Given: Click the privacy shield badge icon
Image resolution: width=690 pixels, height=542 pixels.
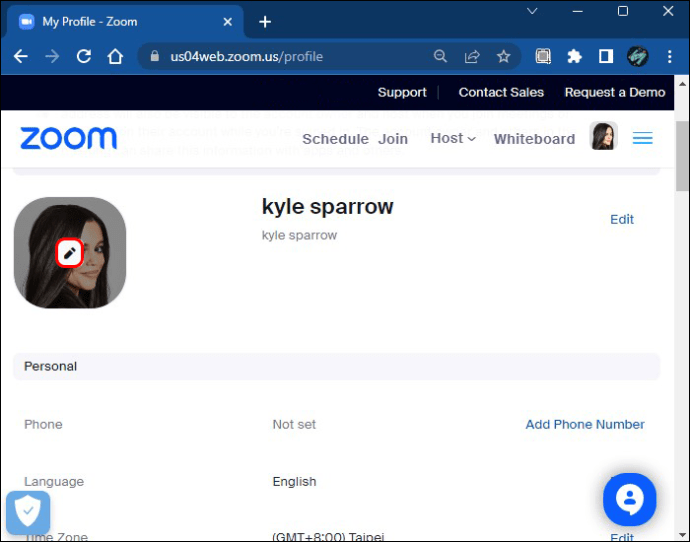Looking at the screenshot, I should coord(28,513).
